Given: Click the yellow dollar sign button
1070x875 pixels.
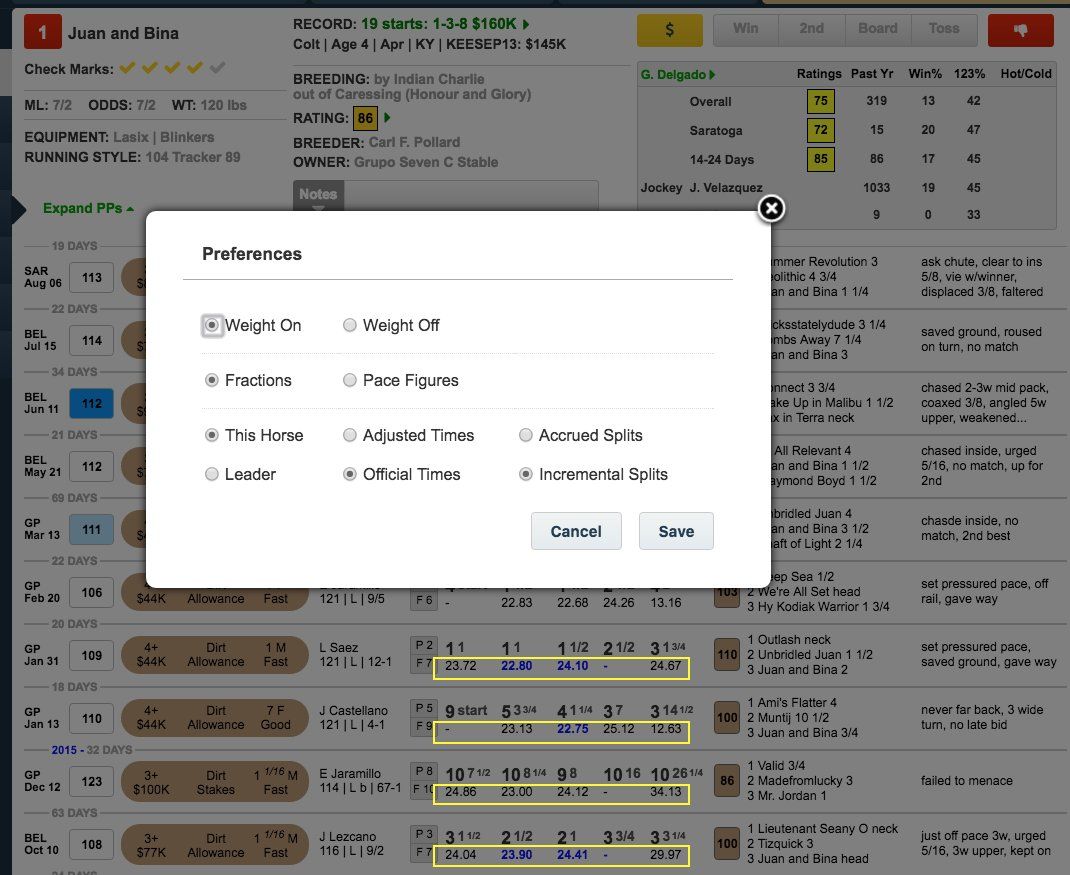Looking at the screenshot, I should (669, 30).
